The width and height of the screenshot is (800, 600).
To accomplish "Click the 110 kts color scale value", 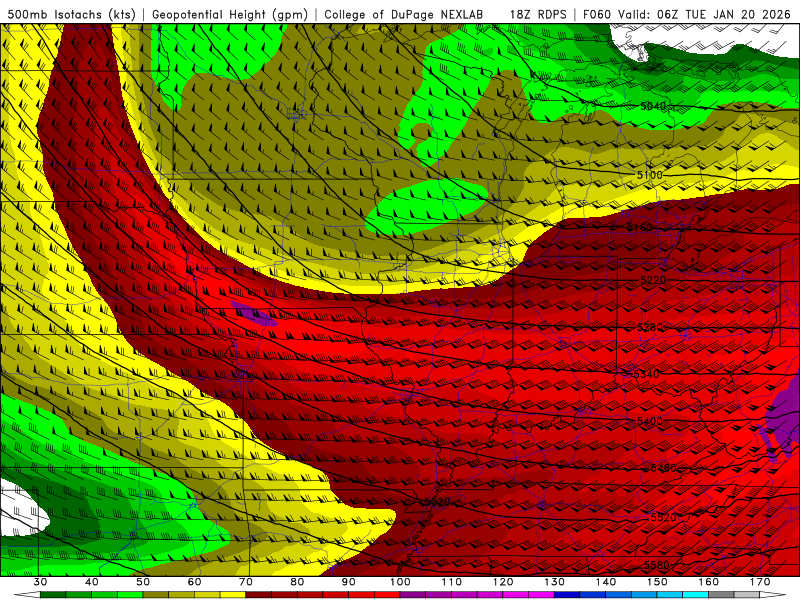I will pos(452,582).
